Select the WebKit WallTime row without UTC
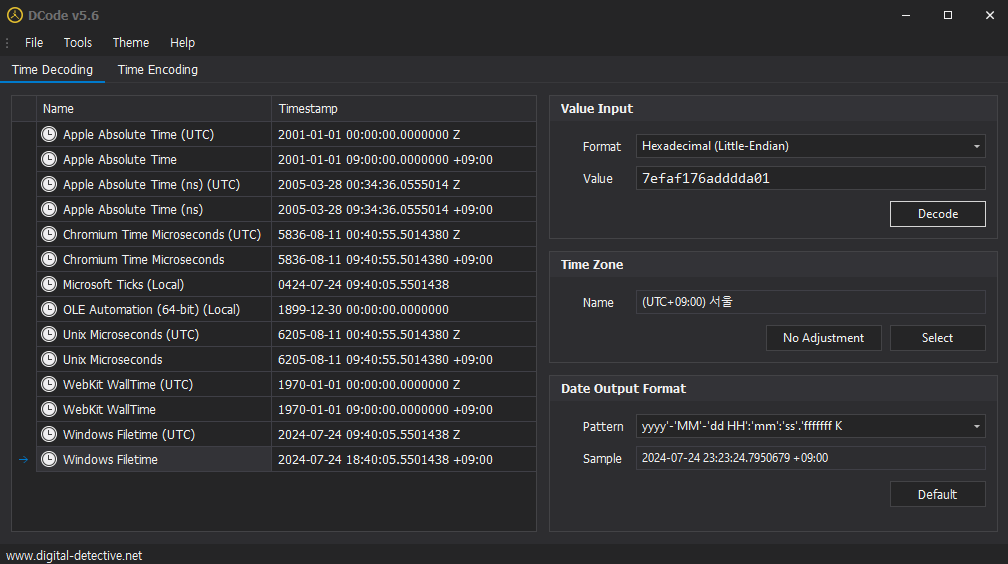 point(109,410)
